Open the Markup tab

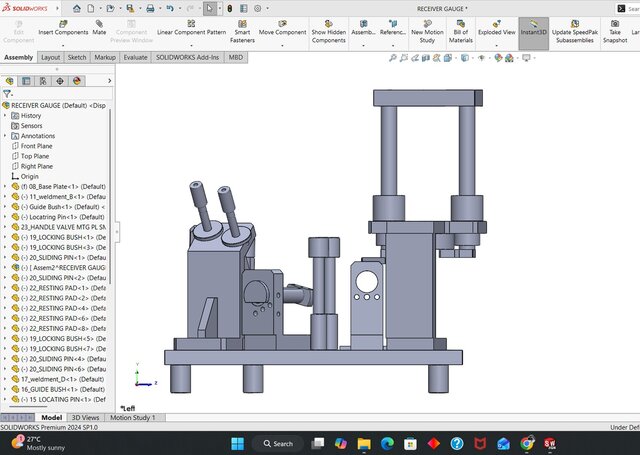(105, 58)
